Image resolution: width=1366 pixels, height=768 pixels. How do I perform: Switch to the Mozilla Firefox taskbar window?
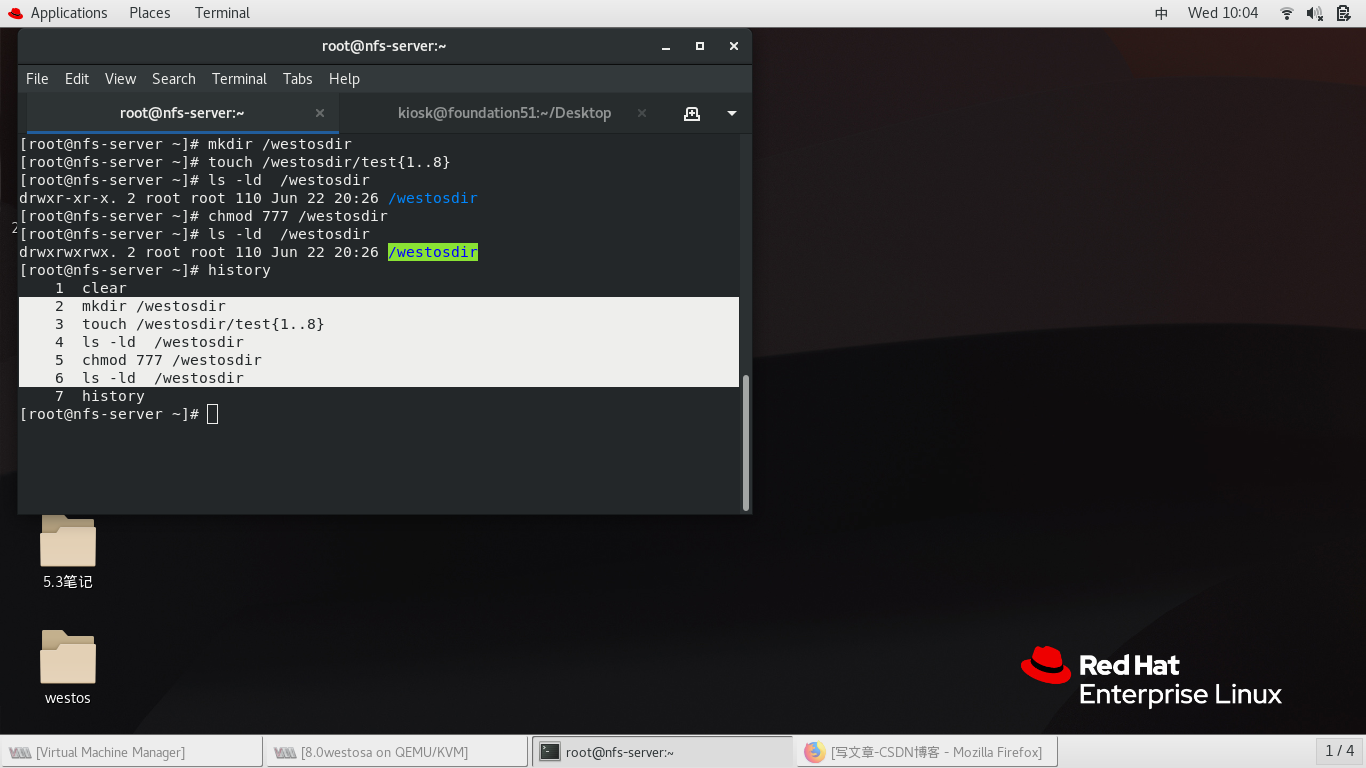click(x=927, y=752)
